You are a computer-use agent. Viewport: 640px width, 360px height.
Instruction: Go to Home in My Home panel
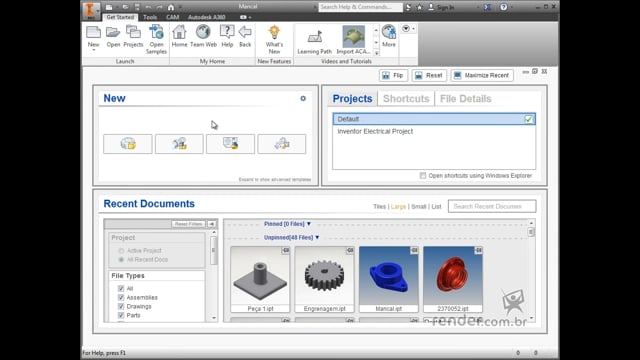(x=179, y=36)
